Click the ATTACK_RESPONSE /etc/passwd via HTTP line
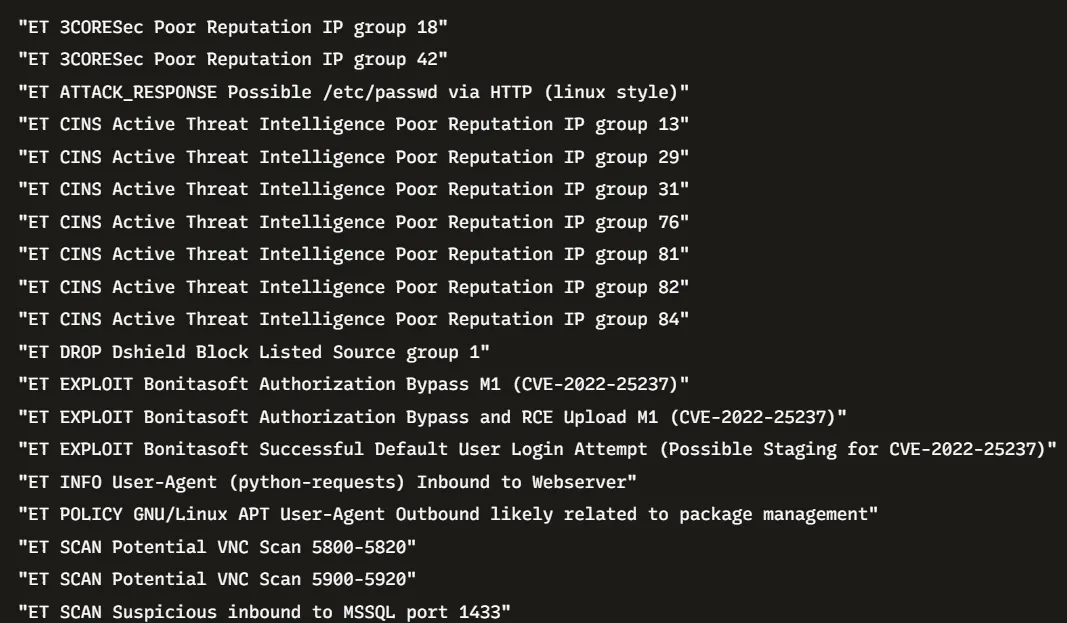Screen dimensions: 1067x623 point(359,92)
